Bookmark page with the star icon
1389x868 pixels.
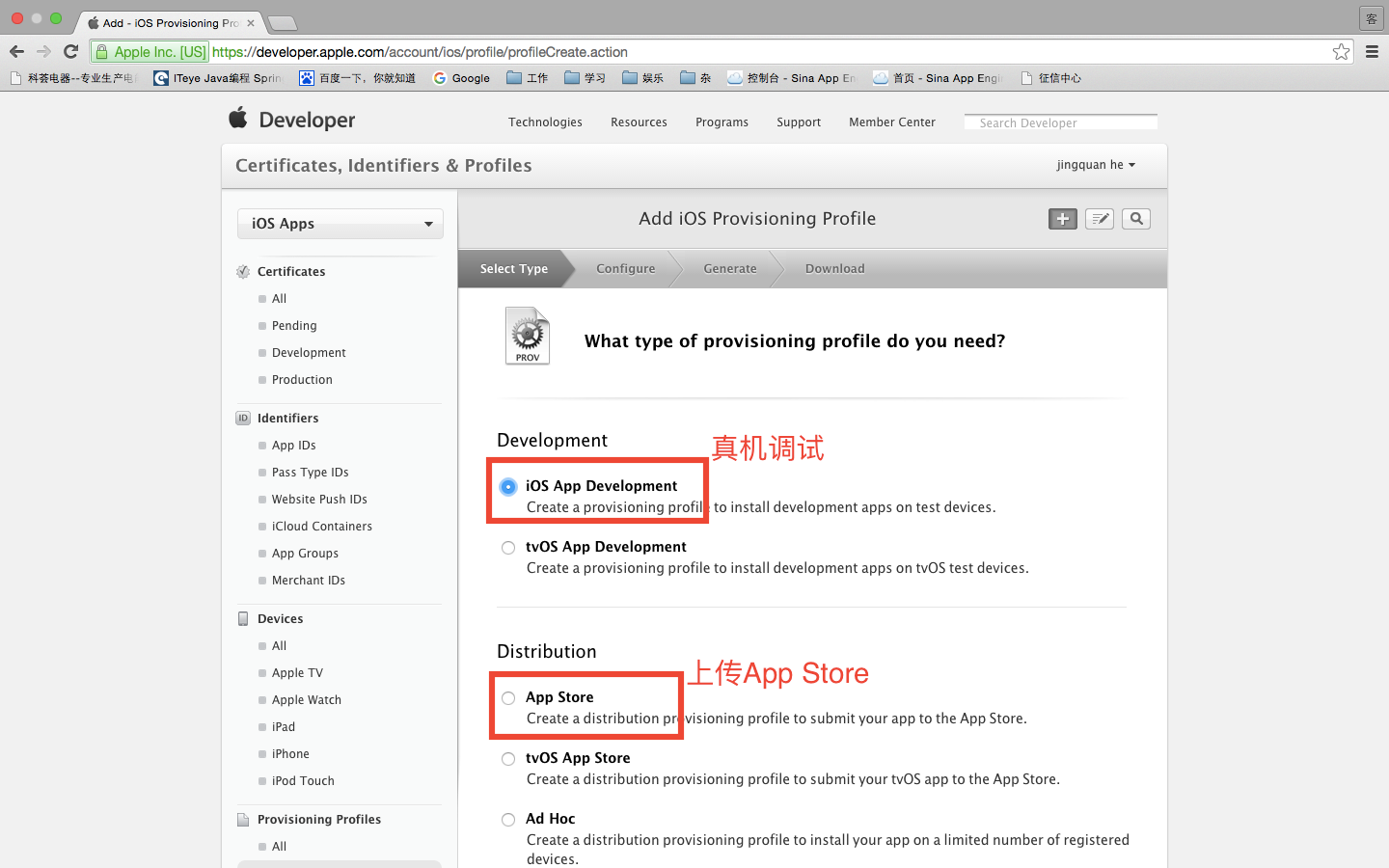pos(1341,52)
